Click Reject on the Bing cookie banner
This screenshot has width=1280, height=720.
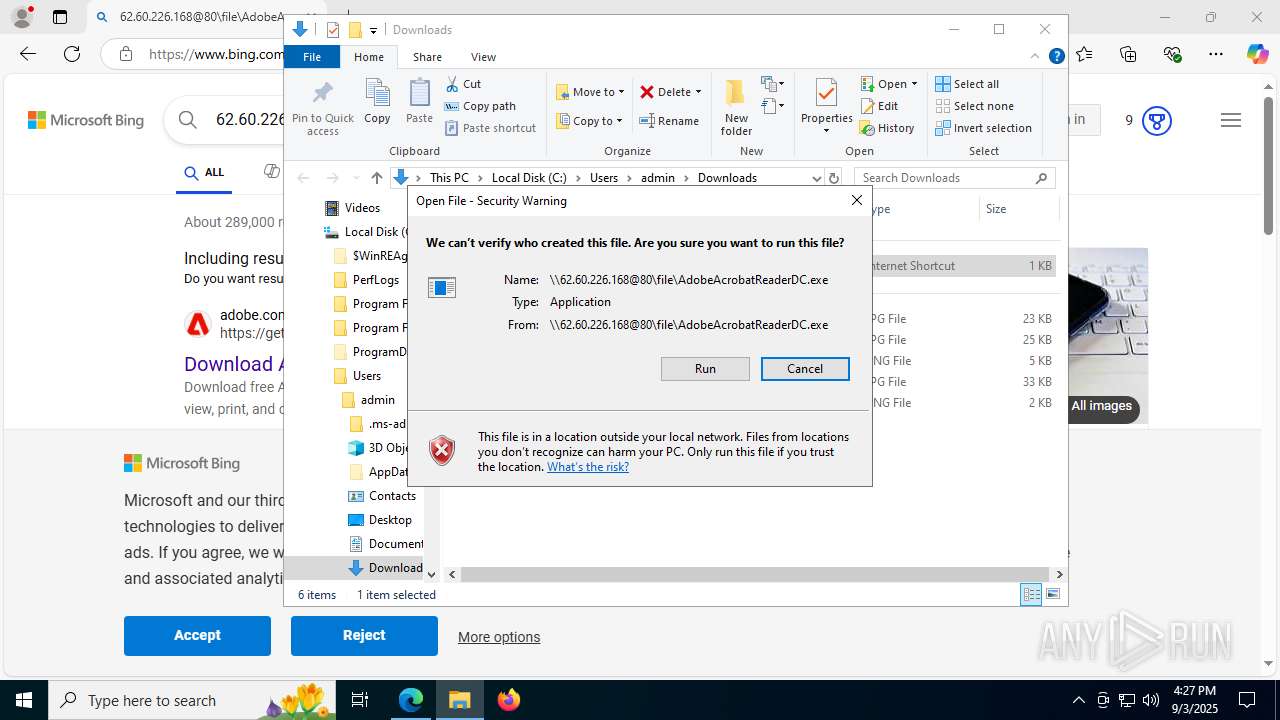click(364, 635)
